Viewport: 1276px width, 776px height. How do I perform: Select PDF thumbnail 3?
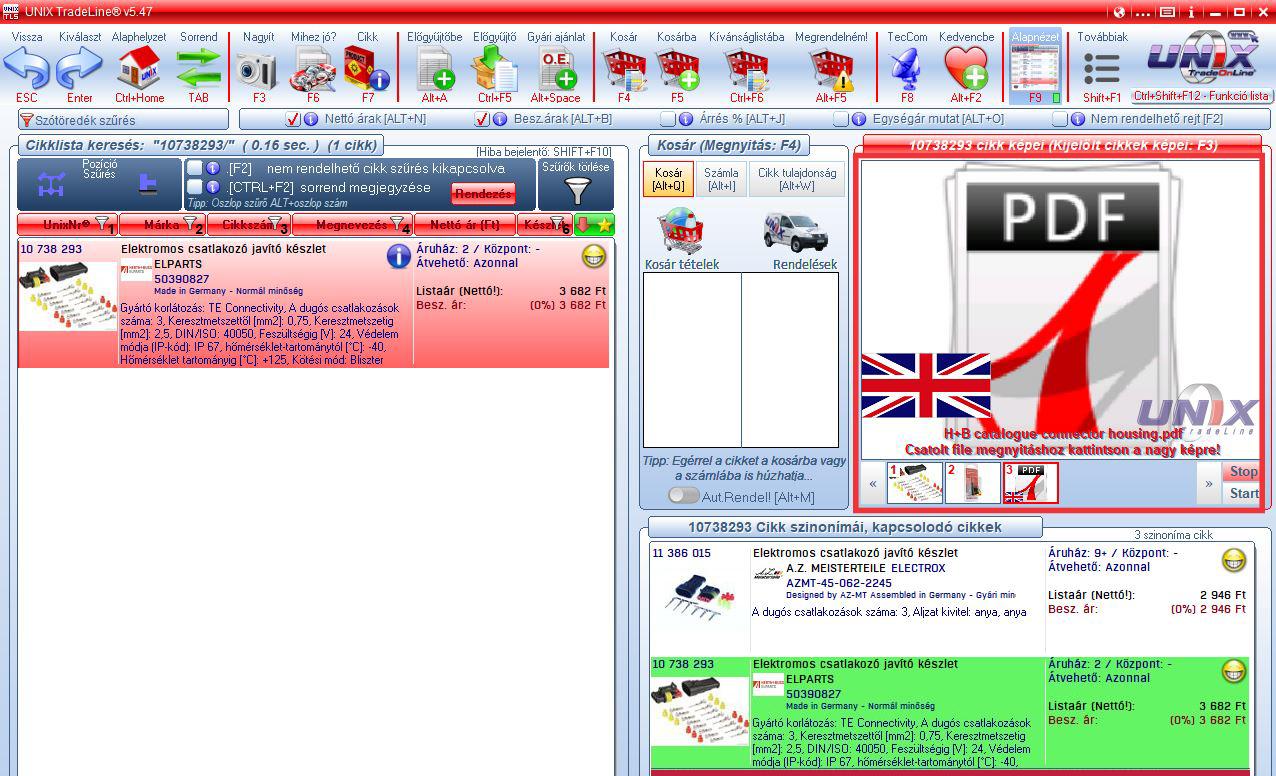pos(1030,483)
